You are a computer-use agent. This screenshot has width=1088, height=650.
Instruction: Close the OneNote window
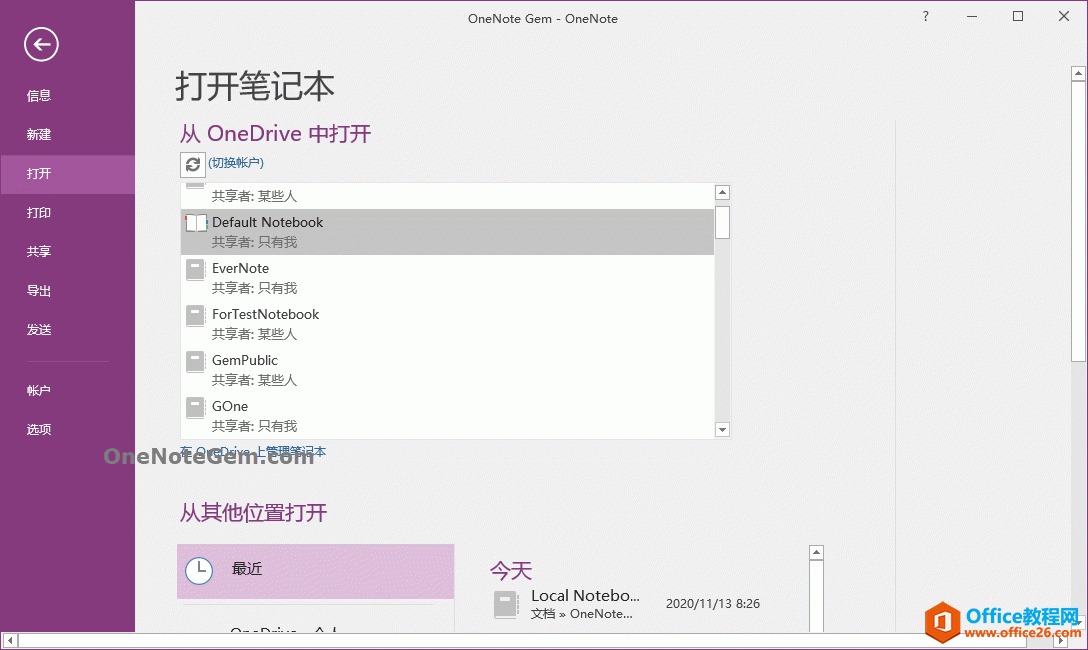click(1064, 17)
